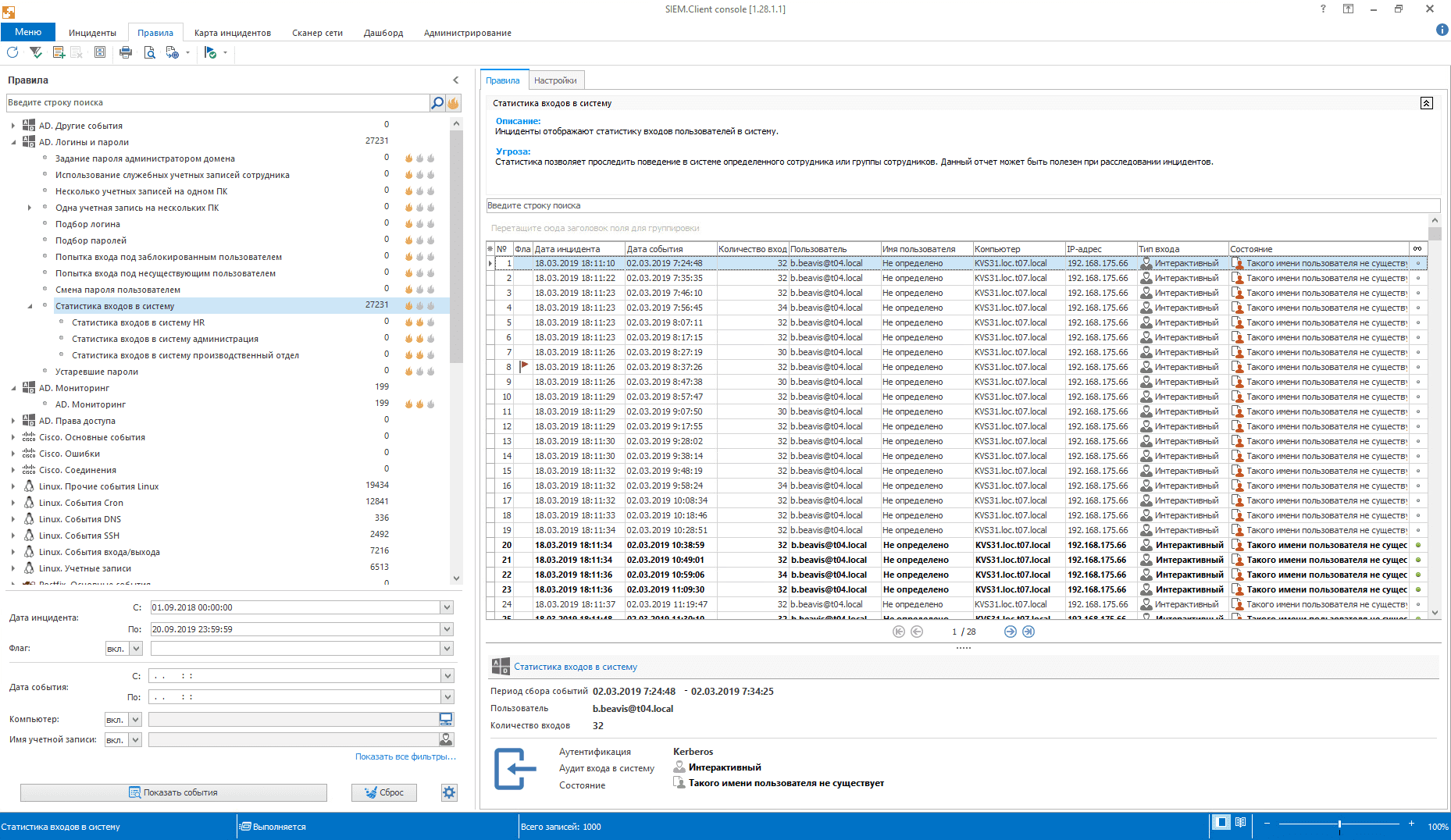This screenshot has width=1451, height=840.
Task: Open the Флаг вкл. dropdown
Action: pyautogui.click(x=136, y=648)
